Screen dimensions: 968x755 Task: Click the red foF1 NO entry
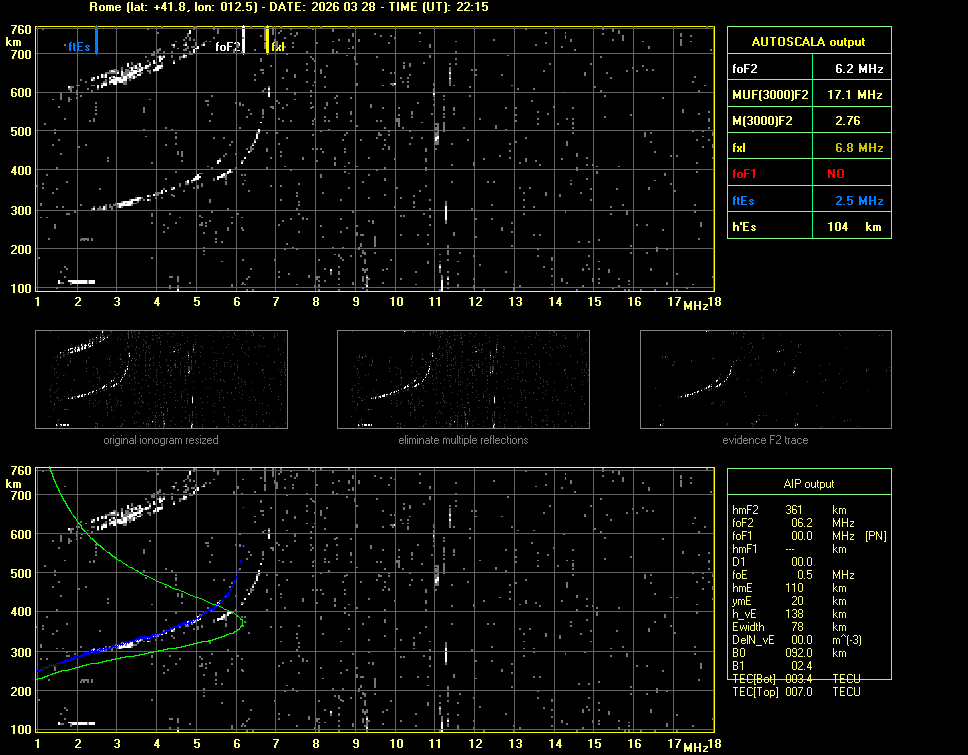(x=836, y=173)
